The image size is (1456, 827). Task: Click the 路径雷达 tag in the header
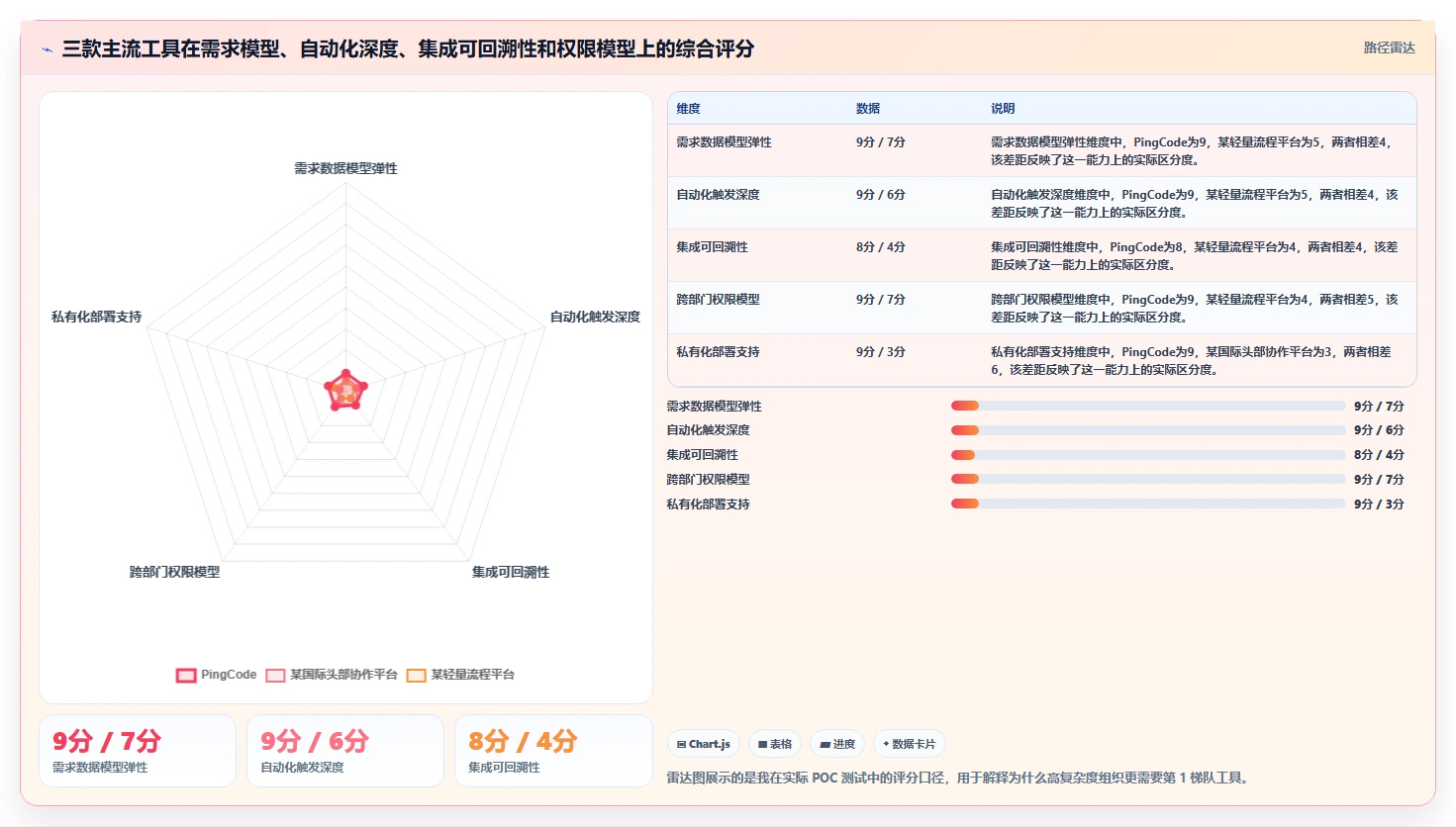click(x=1389, y=47)
